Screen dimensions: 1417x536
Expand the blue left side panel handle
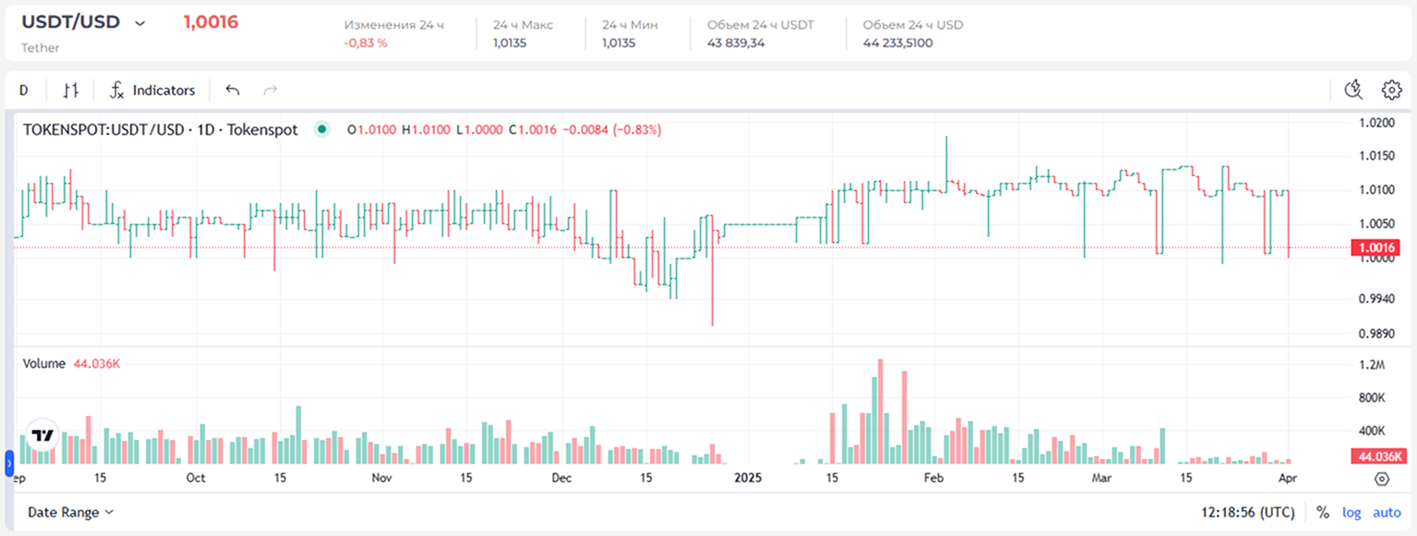[9, 463]
